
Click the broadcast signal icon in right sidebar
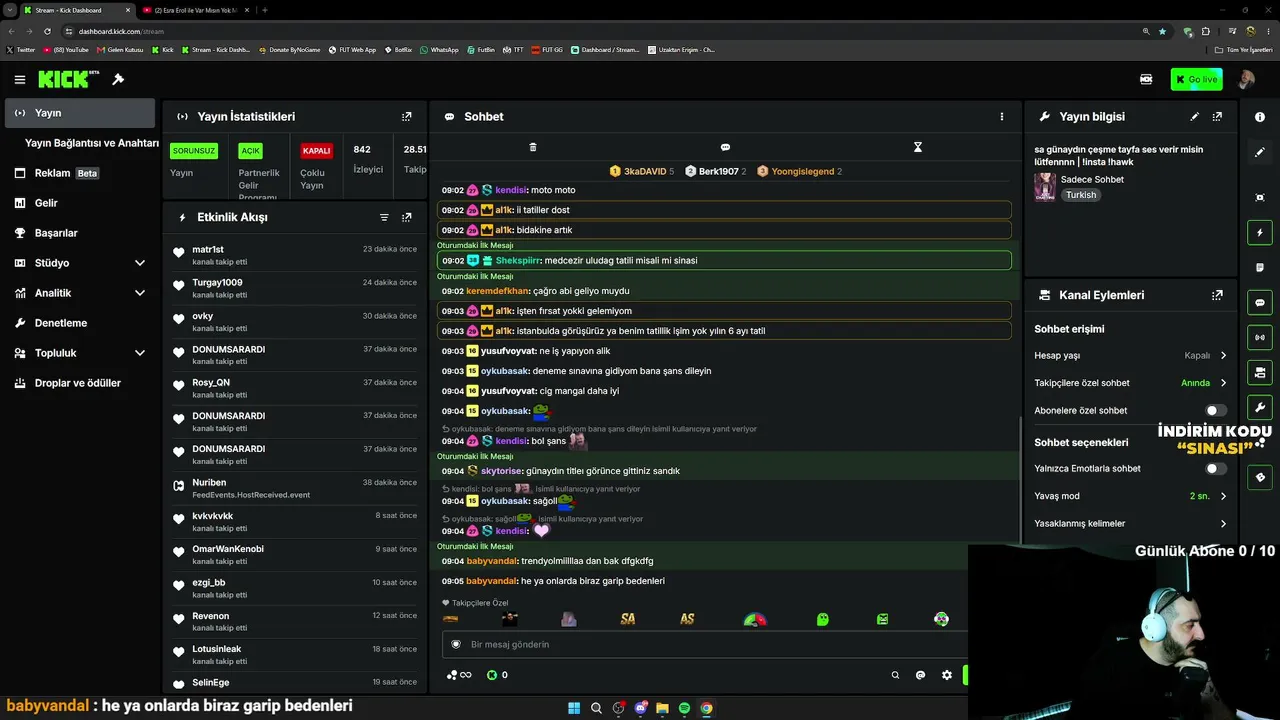click(x=1259, y=338)
